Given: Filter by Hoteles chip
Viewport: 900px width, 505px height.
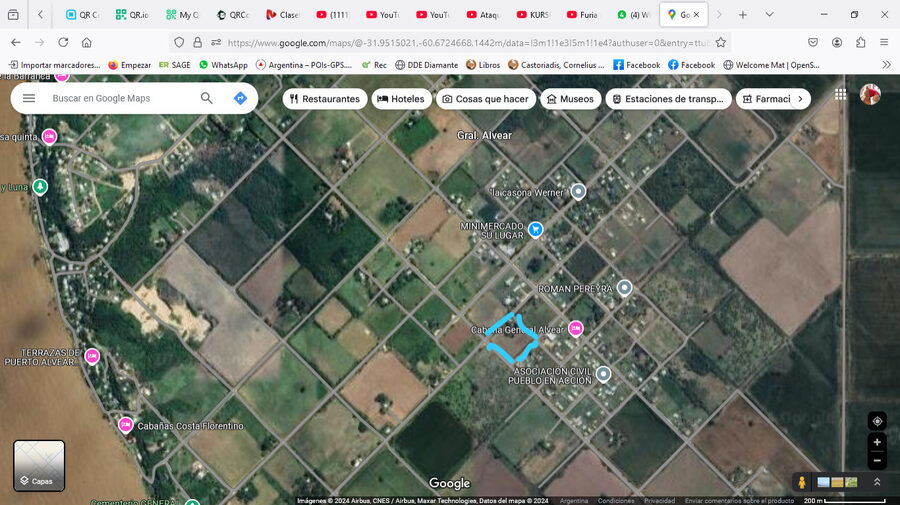Looking at the screenshot, I should pos(401,99).
